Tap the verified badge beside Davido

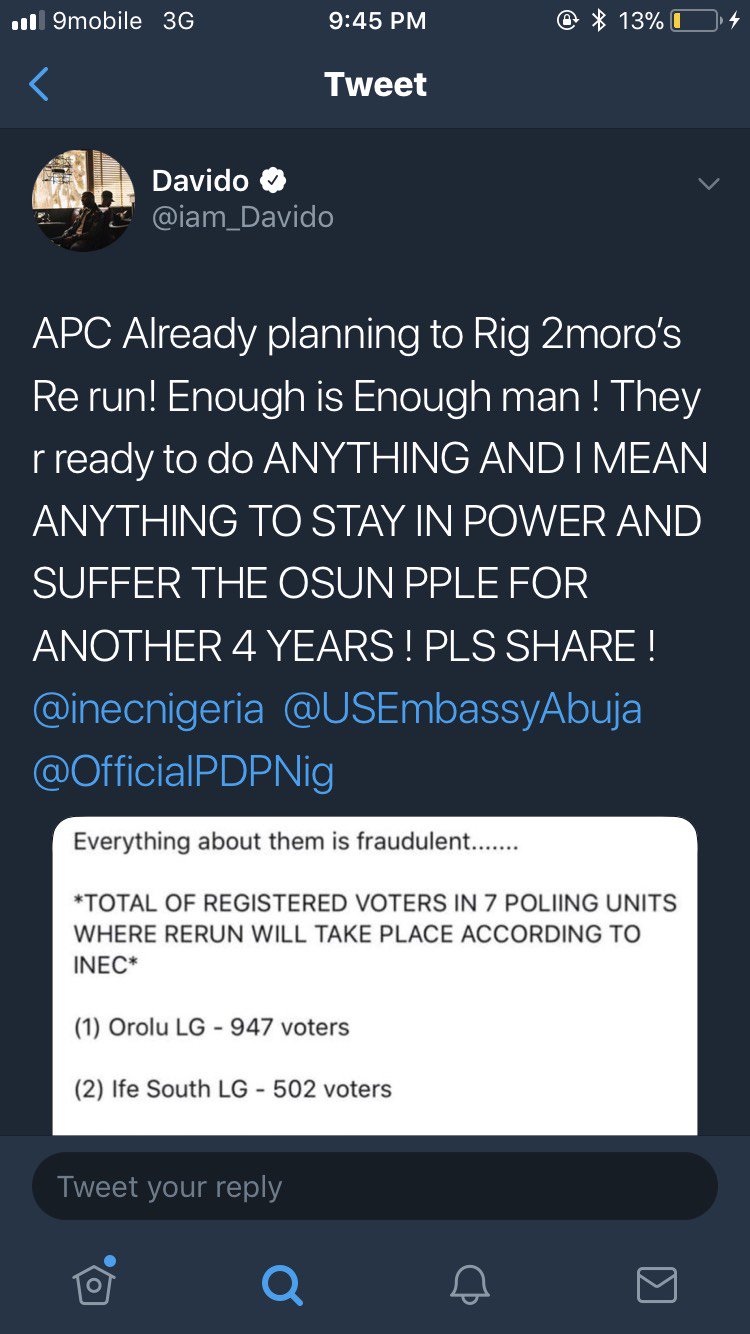pyautogui.click(x=273, y=181)
